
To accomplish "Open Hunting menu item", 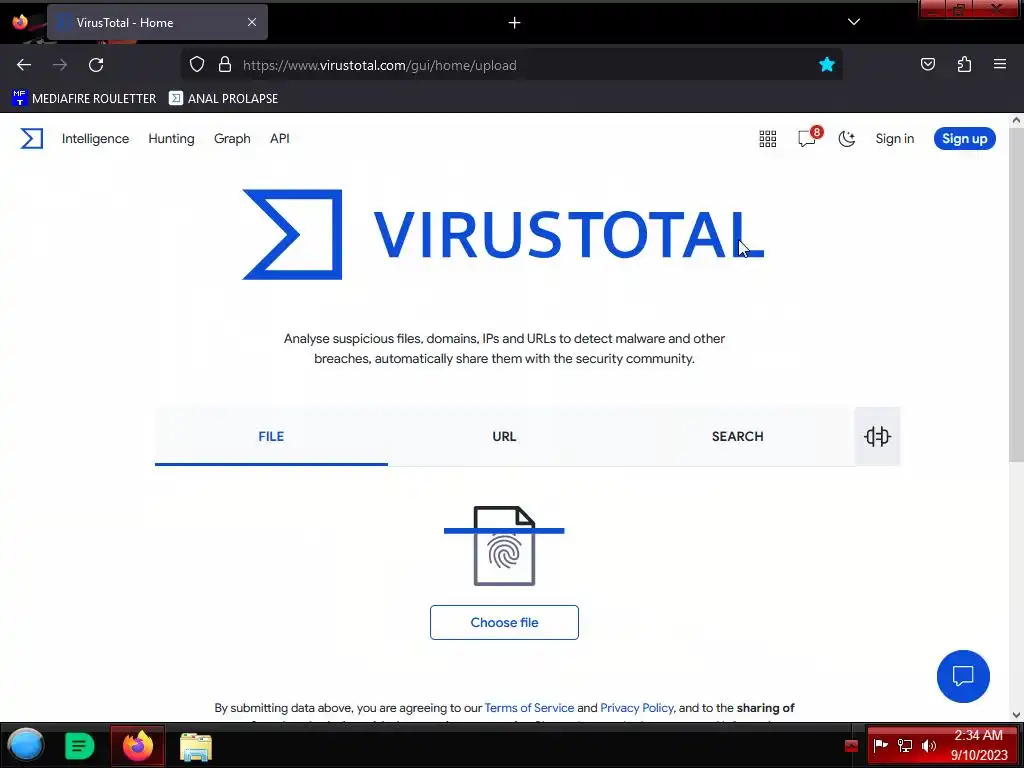I will (171, 138).
